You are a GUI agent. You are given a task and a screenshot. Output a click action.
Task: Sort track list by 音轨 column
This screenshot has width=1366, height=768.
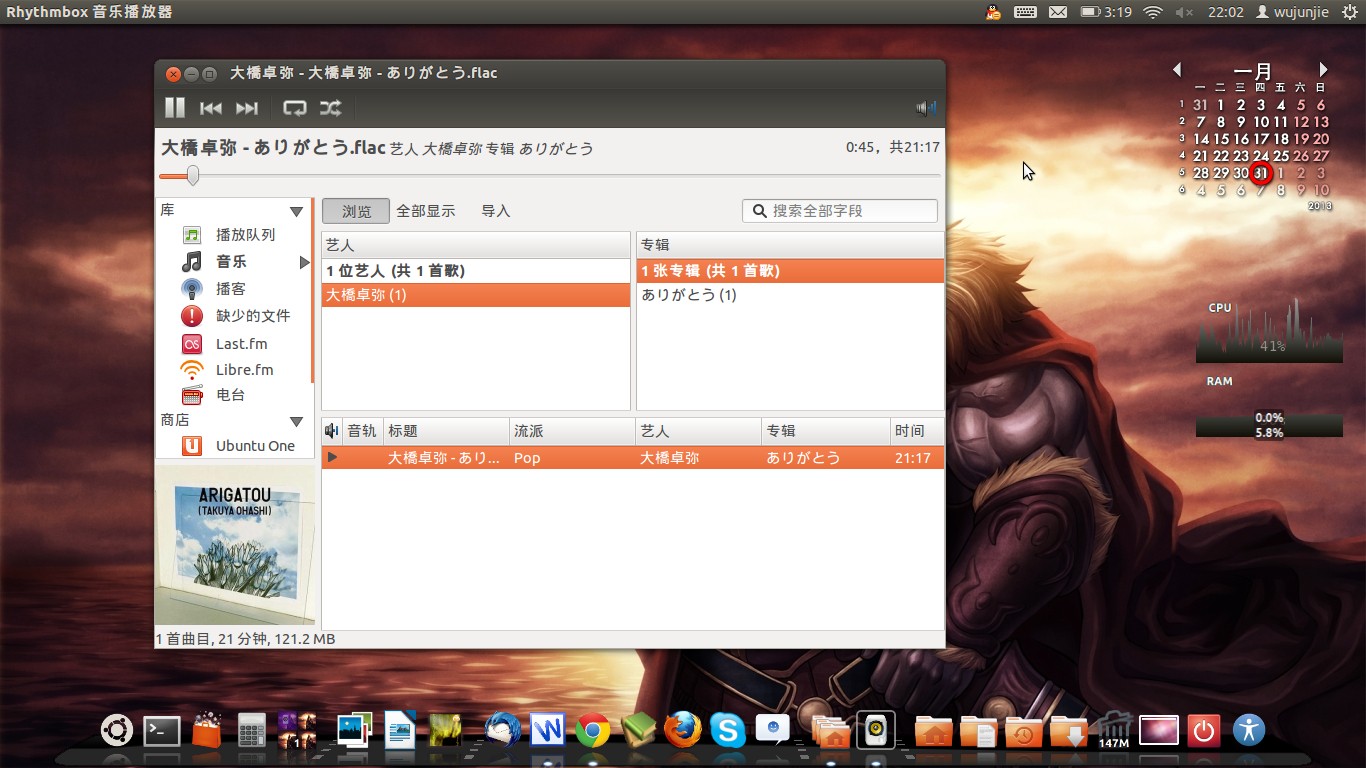363,431
